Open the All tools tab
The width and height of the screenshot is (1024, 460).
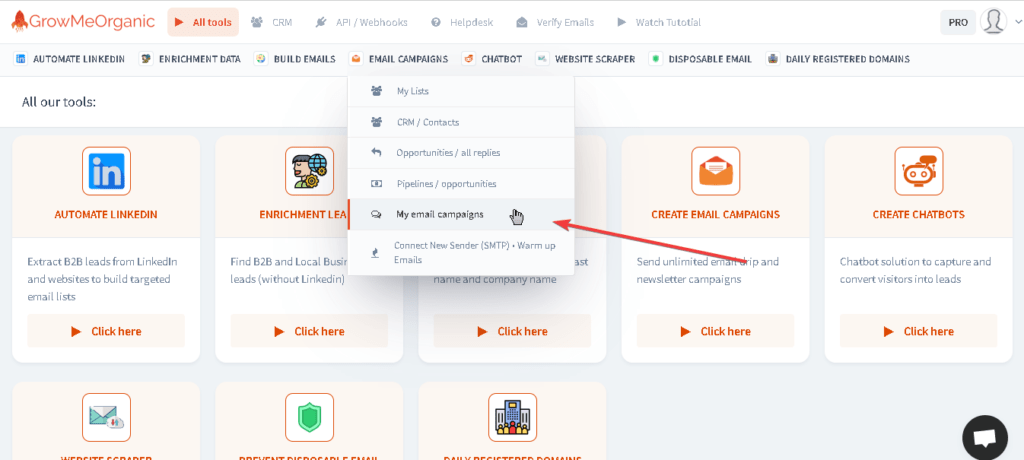(x=203, y=22)
